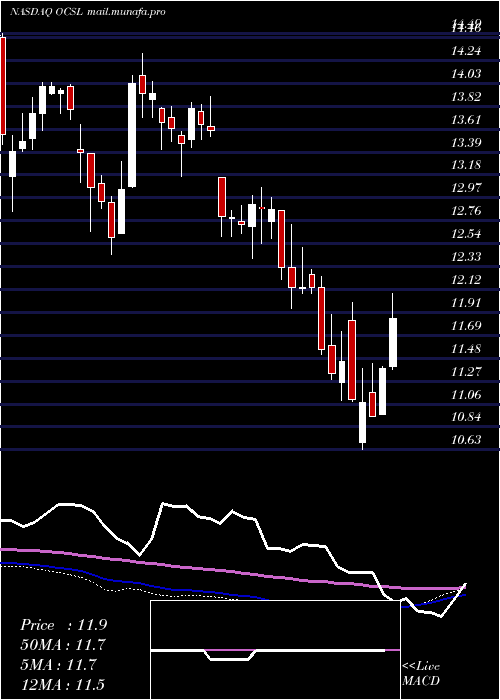500x700 pixels.
Task: Click the 11.91 price axis label
Action: (467, 303)
